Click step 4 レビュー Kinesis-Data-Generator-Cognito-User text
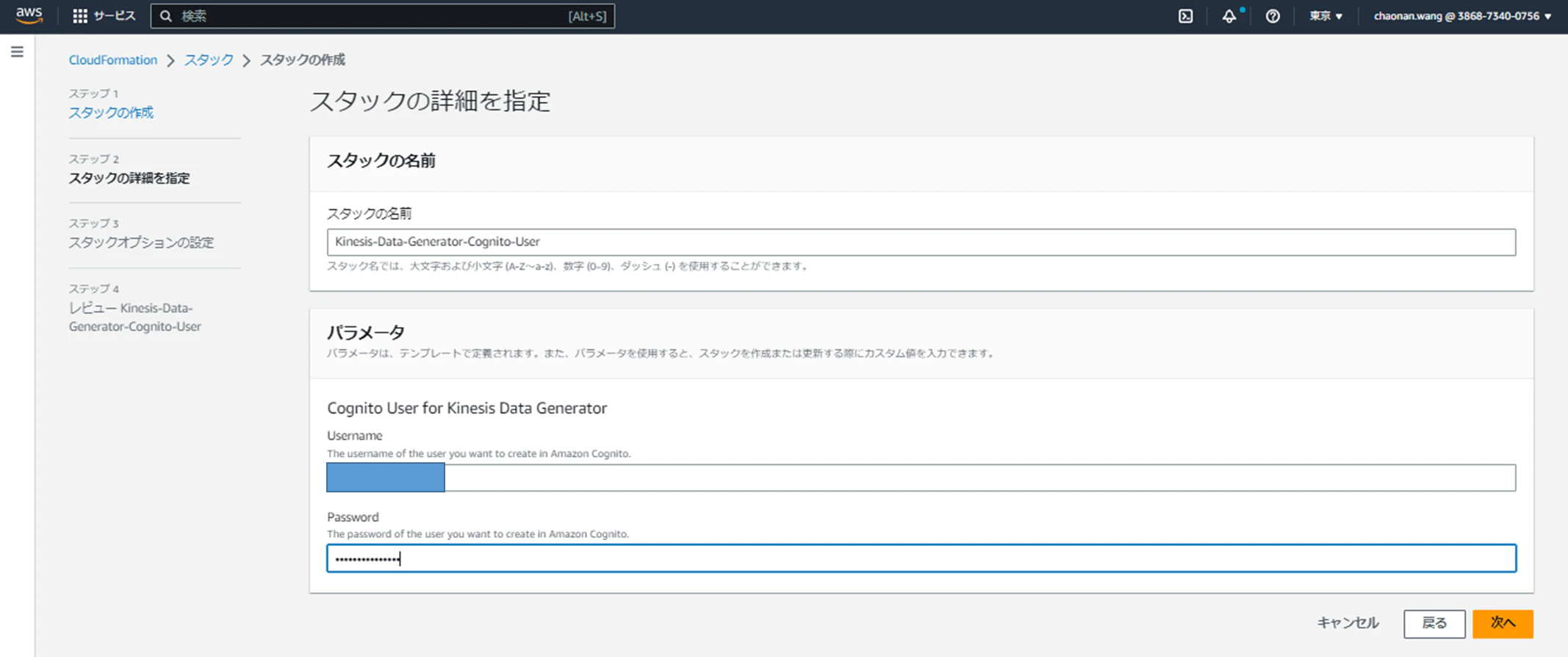This screenshot has width=1568, height=657. (135, 317)
